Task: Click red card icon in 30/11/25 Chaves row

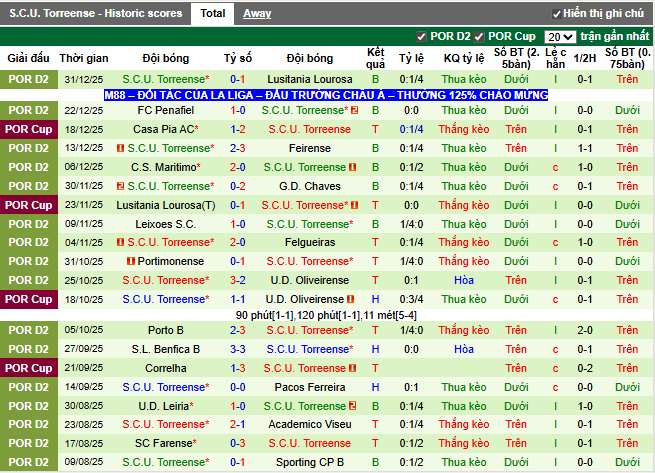Action: coord(120,186)
